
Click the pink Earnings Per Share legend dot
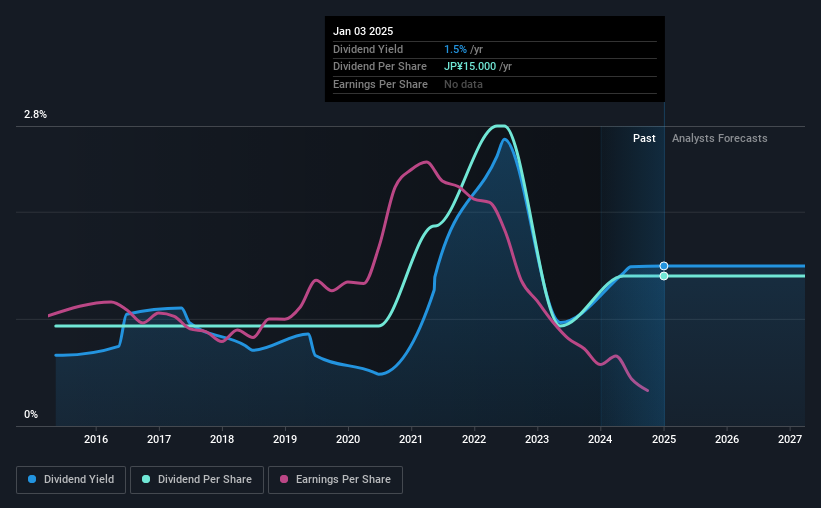click(284, 479)
